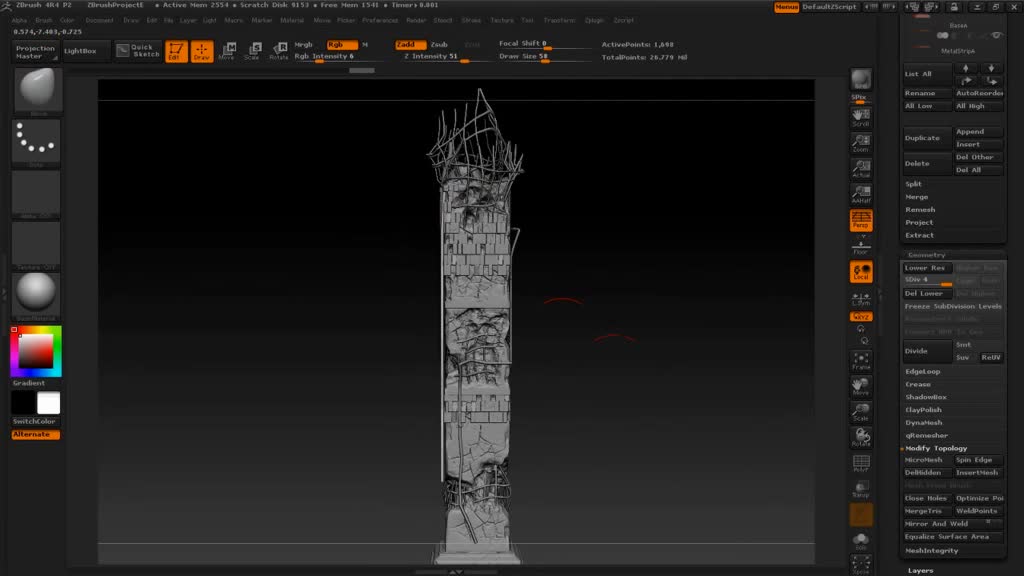Click the Edit mode icon
Viewport: 1024px width, 576px height.
coord(176,51)
